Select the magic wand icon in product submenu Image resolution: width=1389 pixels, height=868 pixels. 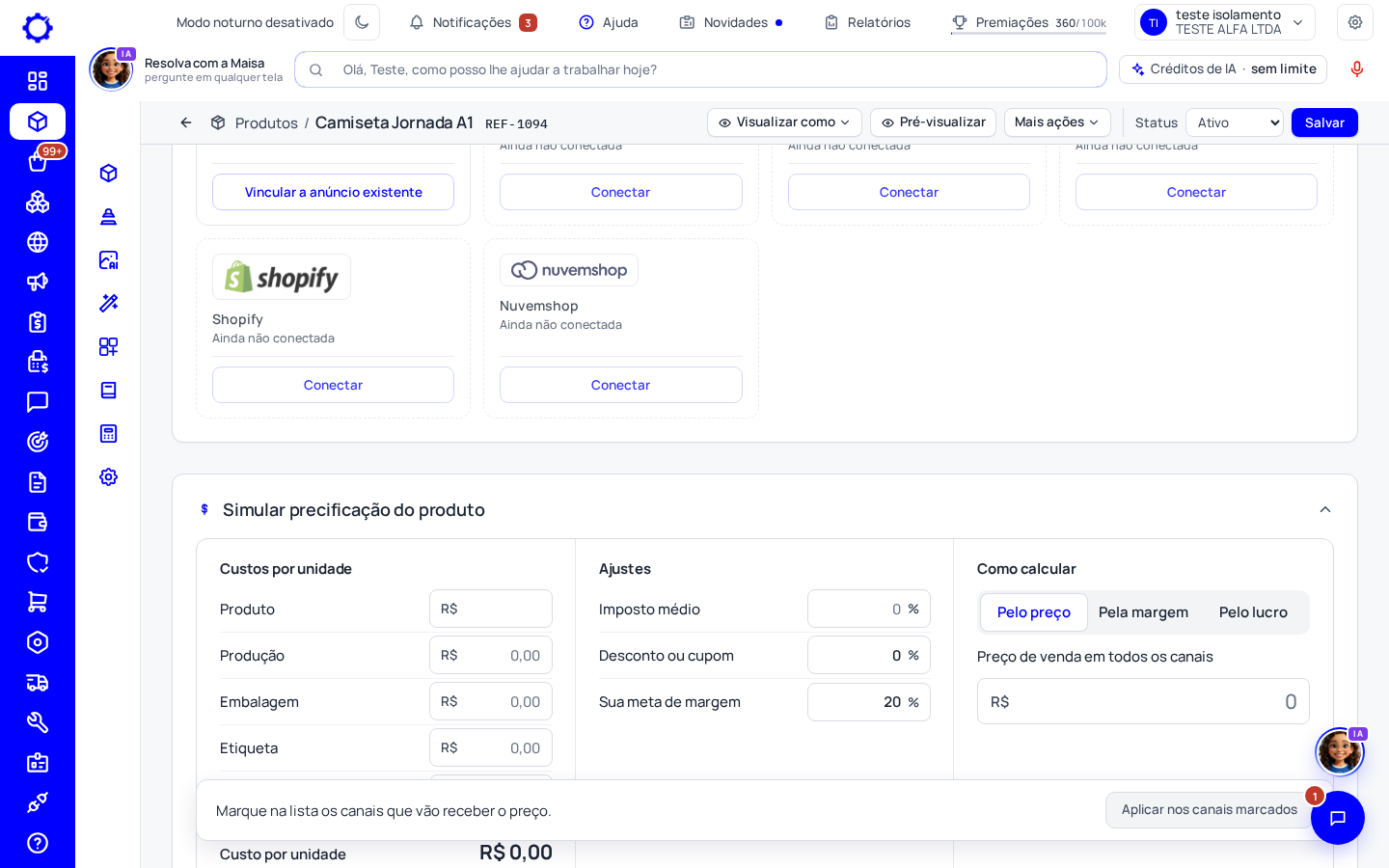click(x=109, y=303)
